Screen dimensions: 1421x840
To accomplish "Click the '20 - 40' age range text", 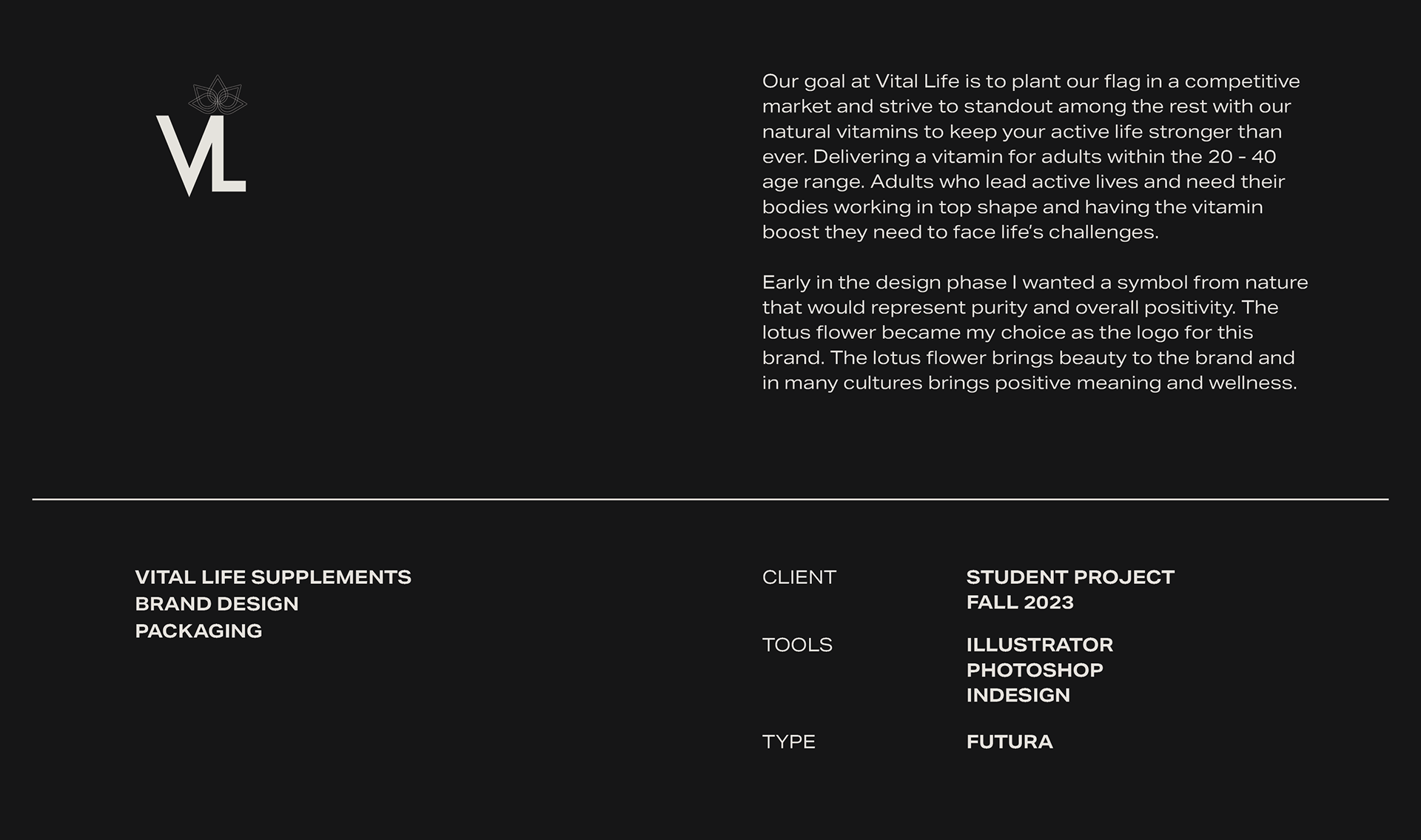I will tap(1242, 157).
